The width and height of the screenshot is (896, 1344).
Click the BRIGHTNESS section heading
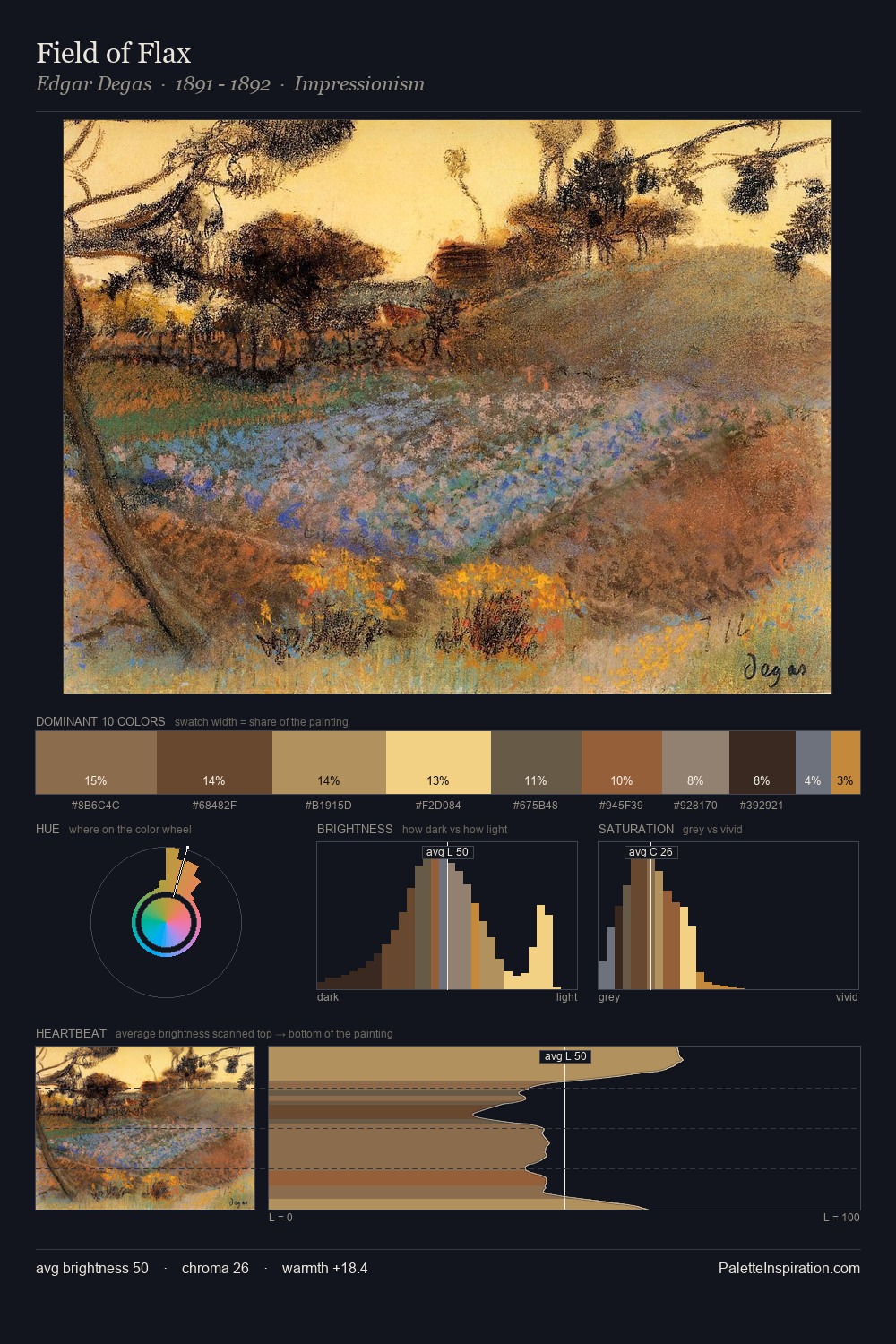[355, 829]
